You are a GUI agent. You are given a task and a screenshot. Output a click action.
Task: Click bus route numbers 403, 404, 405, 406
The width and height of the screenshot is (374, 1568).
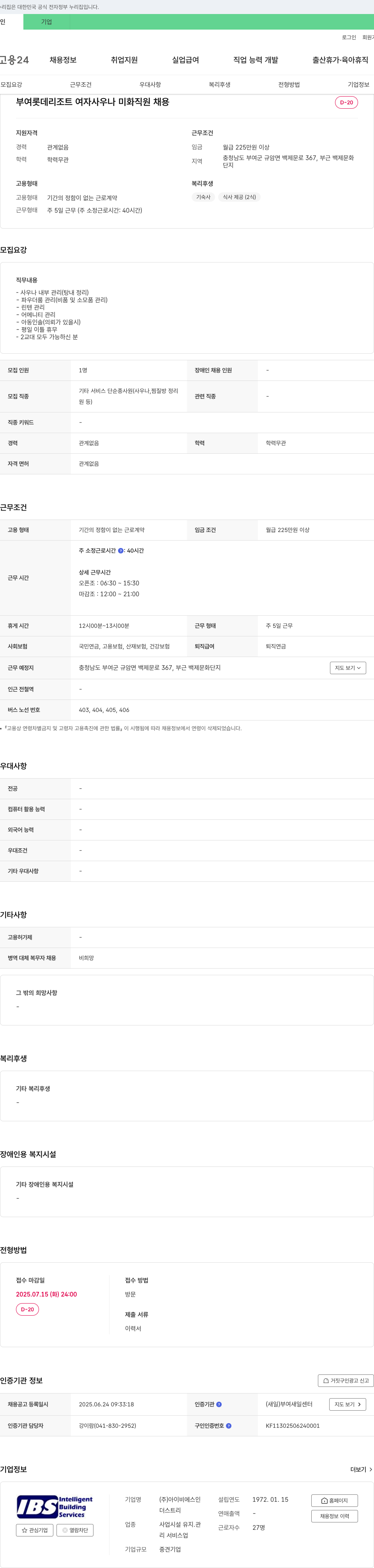pos(104,710)
